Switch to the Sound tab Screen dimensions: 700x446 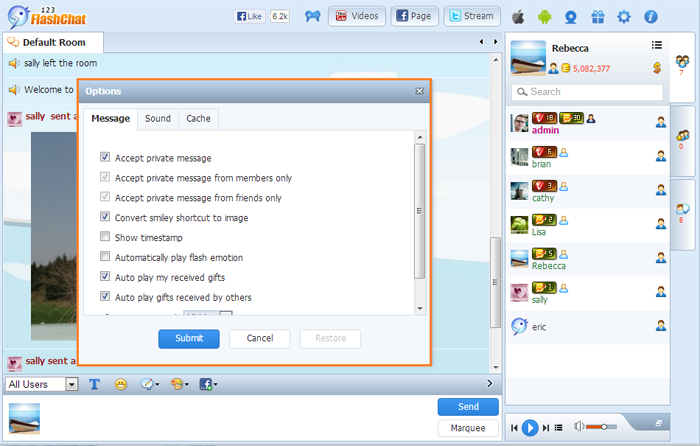pyautogui.click(x=158, y=119)
